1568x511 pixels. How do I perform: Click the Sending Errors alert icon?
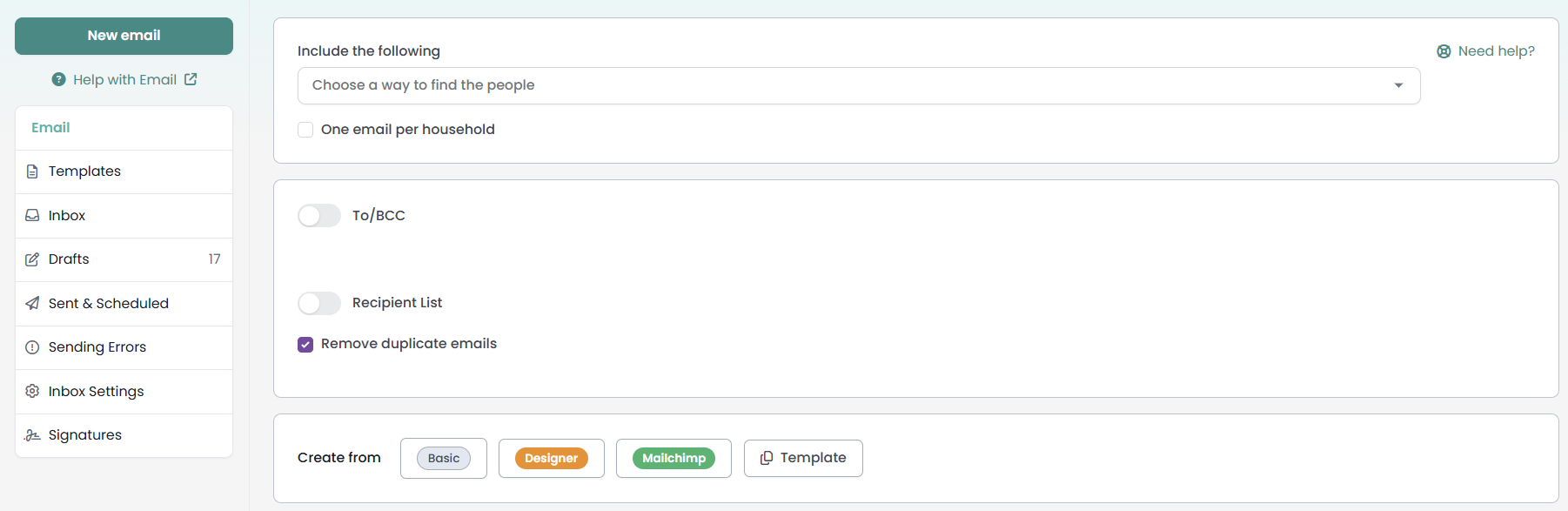[x=32, y=347]
